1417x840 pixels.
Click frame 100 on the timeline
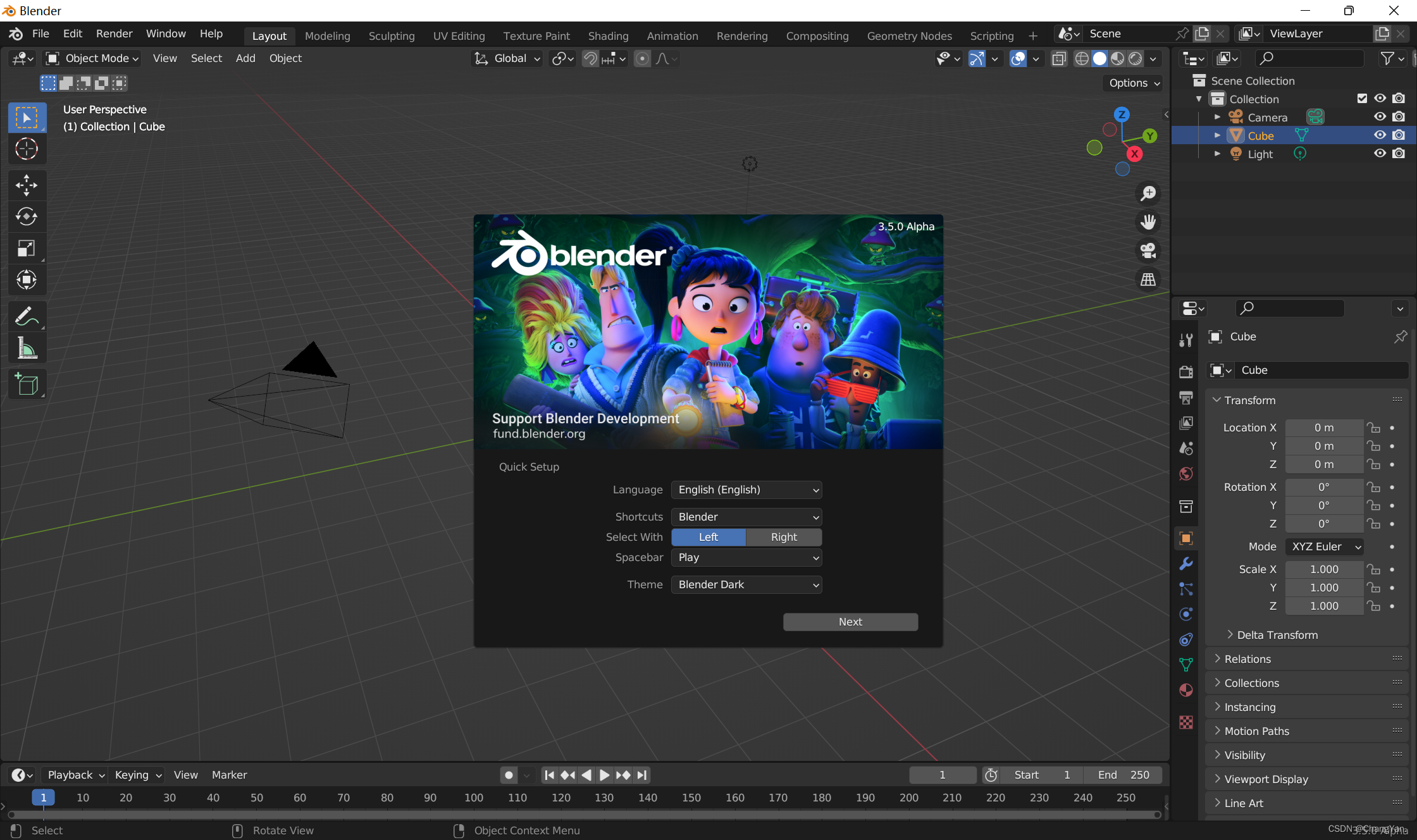click(x=474, y=798)
